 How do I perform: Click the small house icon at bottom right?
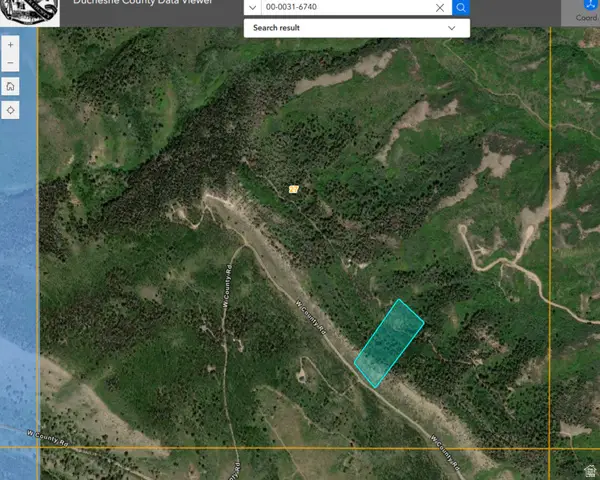pos(590,470)
